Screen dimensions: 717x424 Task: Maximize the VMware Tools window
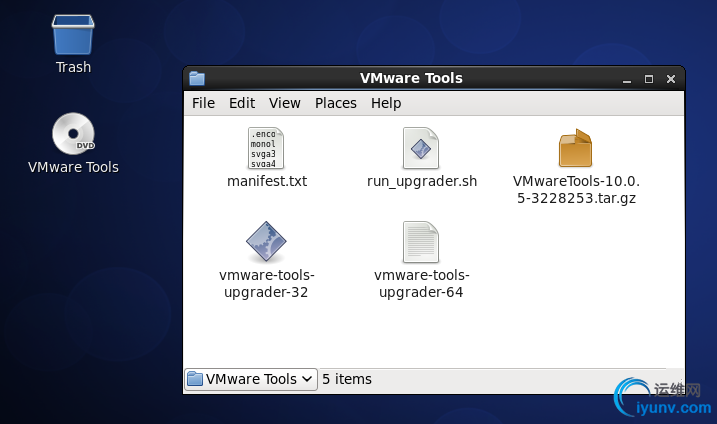coord(648,78)
